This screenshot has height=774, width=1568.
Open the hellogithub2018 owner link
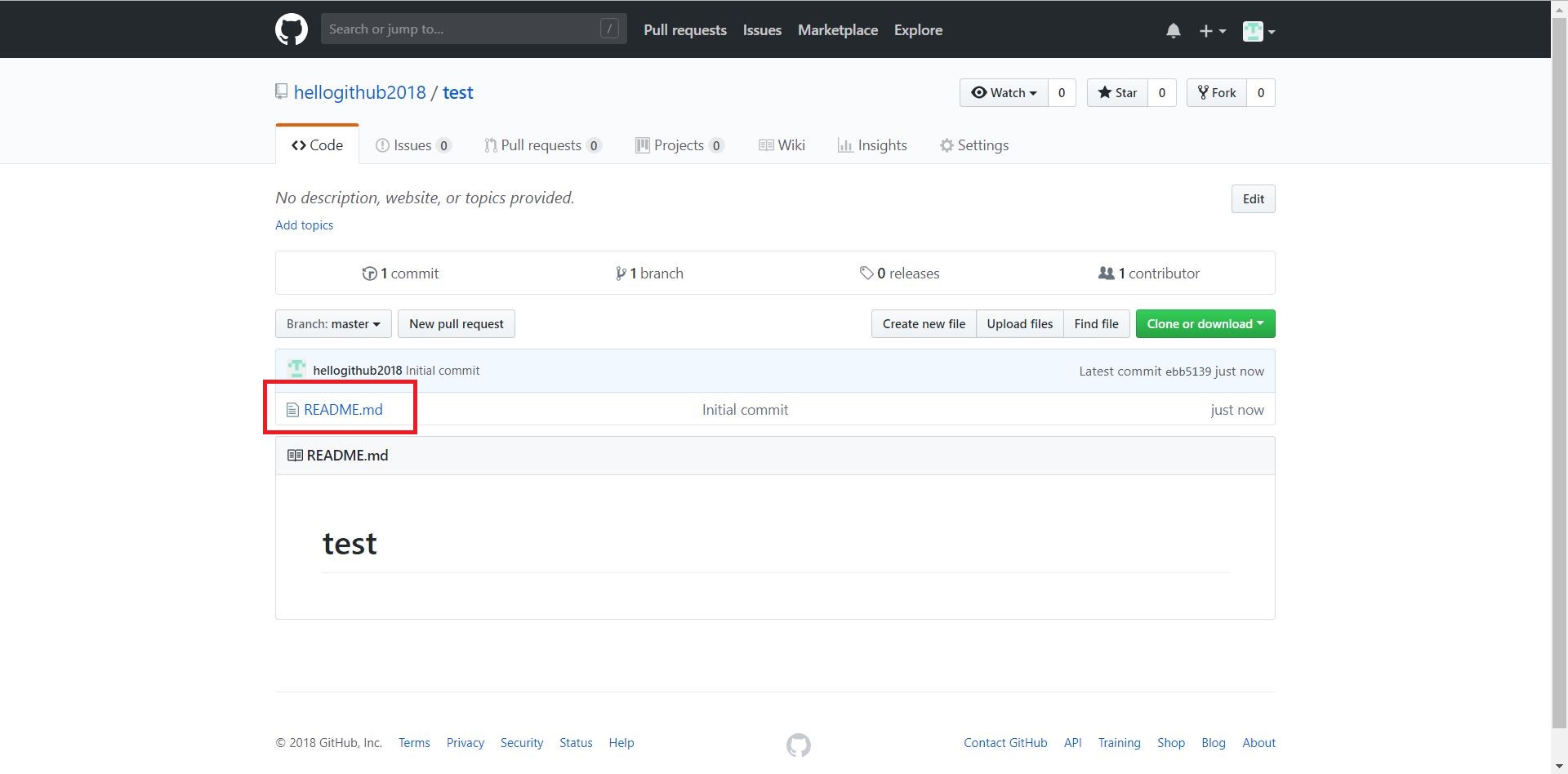(x=359, y=92)
